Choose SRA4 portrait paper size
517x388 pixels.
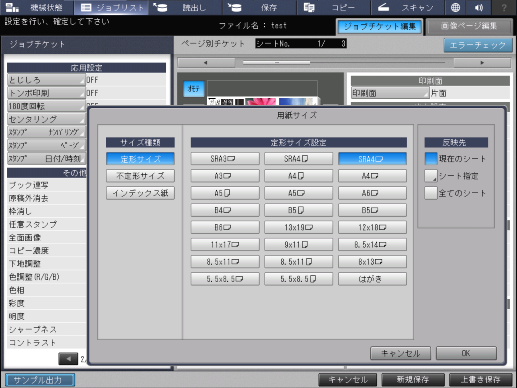(299, 159)
